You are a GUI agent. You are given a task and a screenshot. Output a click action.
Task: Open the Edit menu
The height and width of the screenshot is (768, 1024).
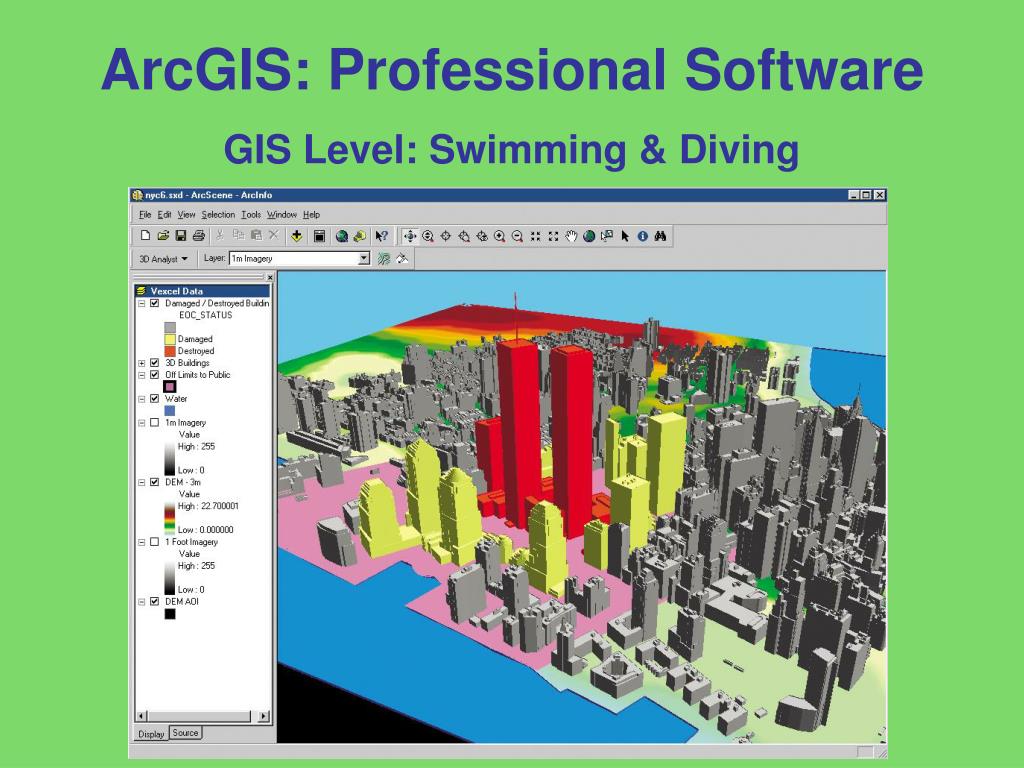tap(165, 214)
